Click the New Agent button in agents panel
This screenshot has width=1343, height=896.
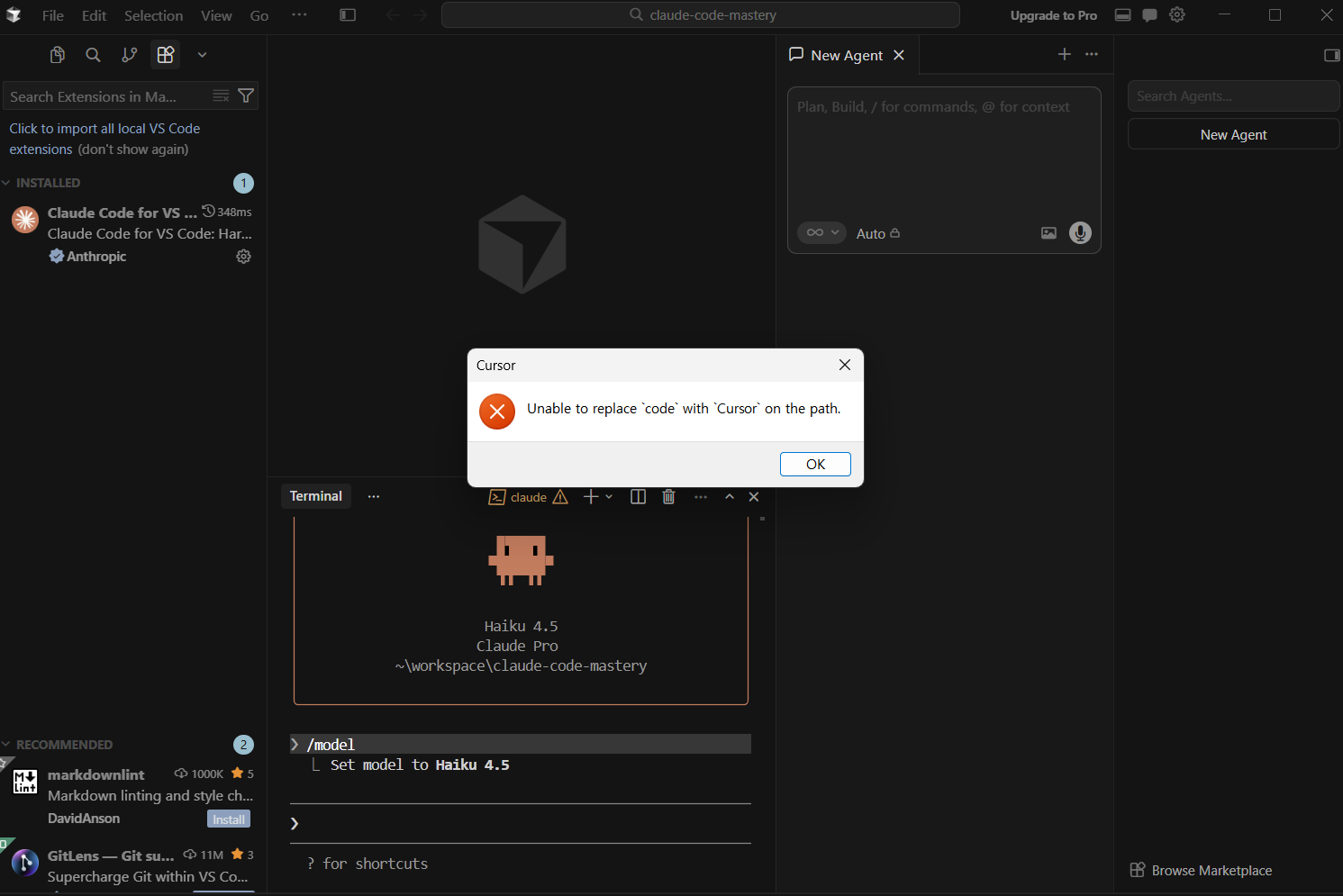tap(1233, 135)
